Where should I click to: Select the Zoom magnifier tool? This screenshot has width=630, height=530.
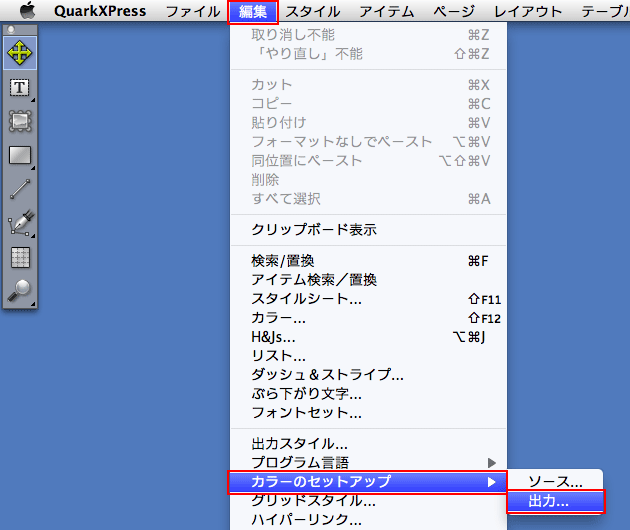pos(19,291)
